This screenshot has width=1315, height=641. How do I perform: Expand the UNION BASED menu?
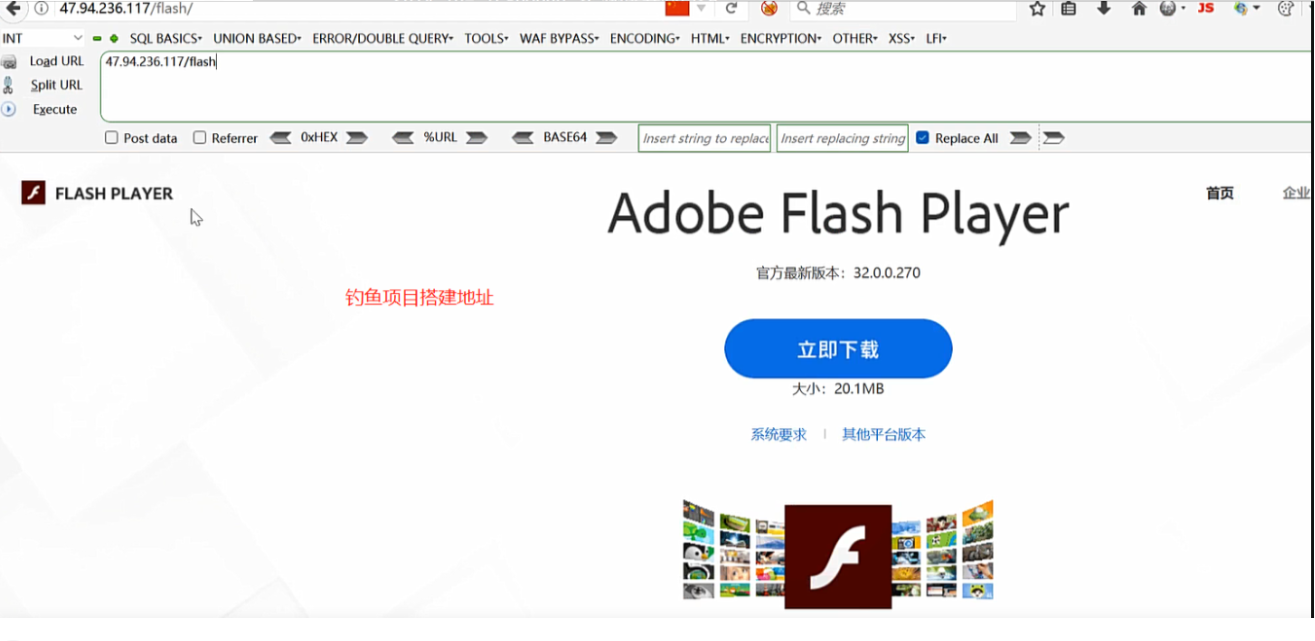(257, 38)
